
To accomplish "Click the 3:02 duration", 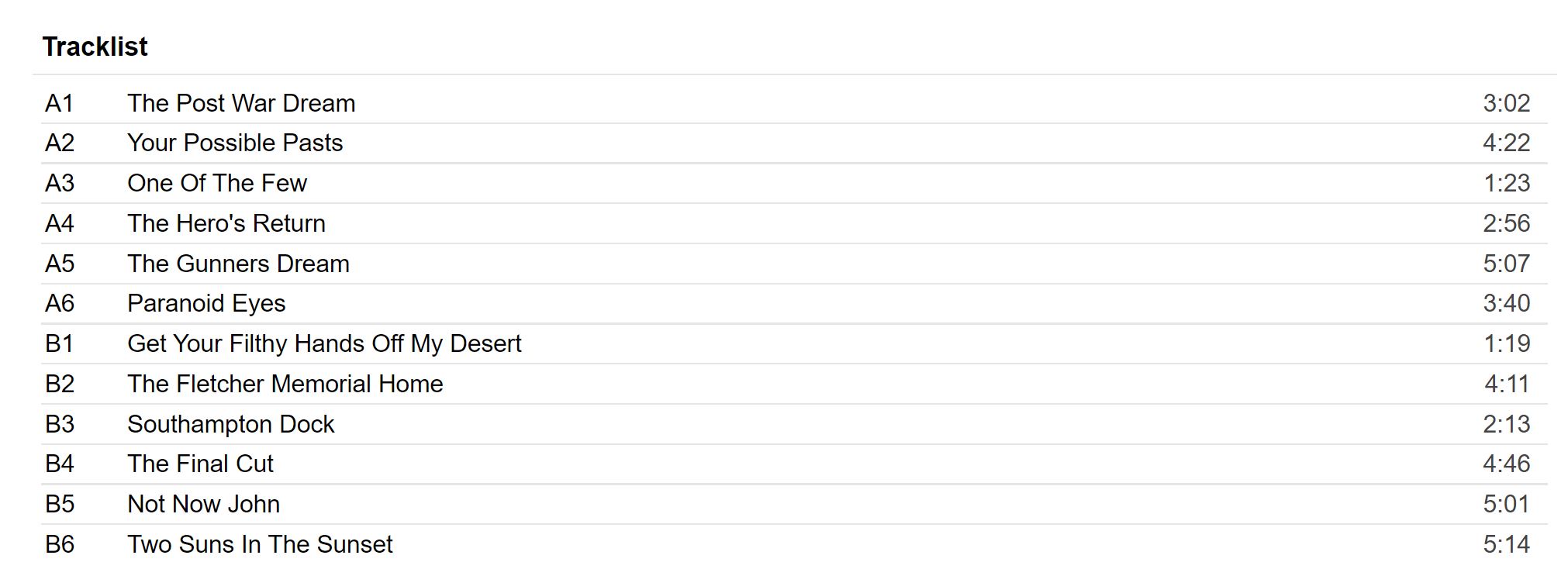I will tap(1506, 103).
